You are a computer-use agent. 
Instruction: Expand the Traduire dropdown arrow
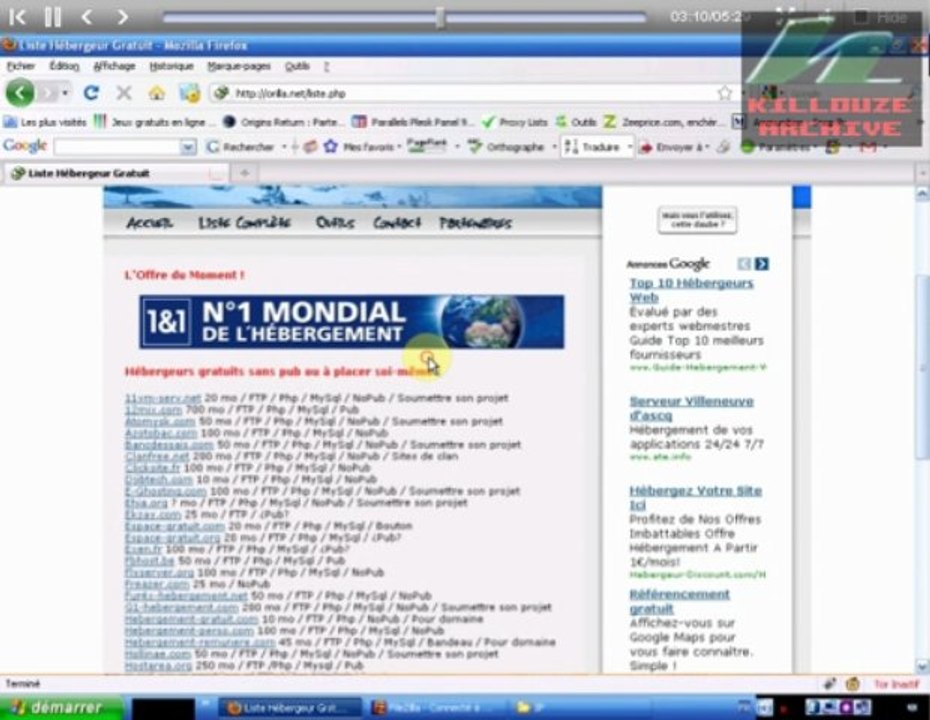pyautogui.click(x=629, y=146)
